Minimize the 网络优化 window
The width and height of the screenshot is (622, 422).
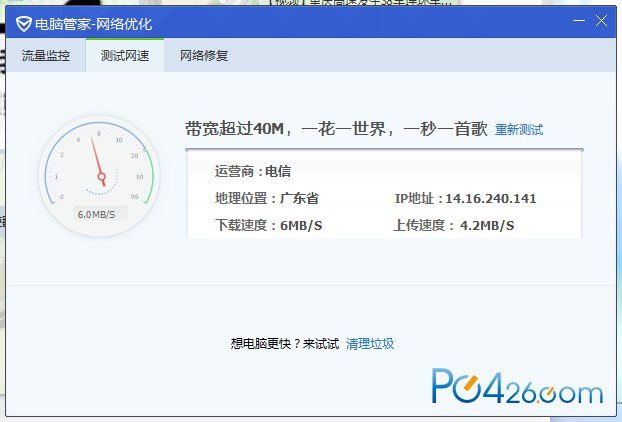coord(579,21)
